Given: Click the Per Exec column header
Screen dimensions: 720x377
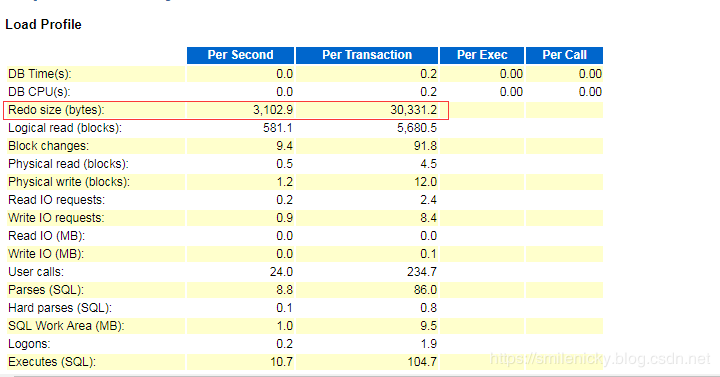Looking at the screenshot, I should 482,55.
